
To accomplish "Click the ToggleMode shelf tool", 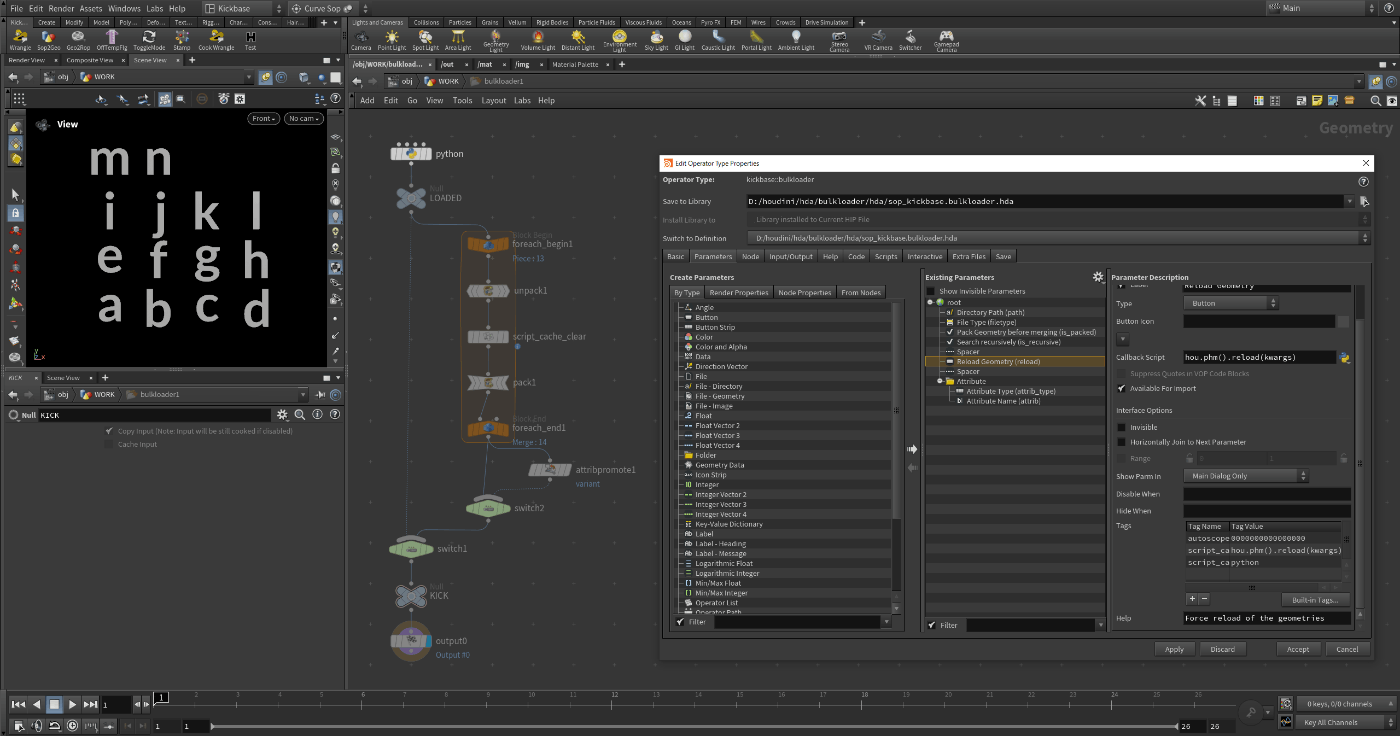I will (149, 40).
